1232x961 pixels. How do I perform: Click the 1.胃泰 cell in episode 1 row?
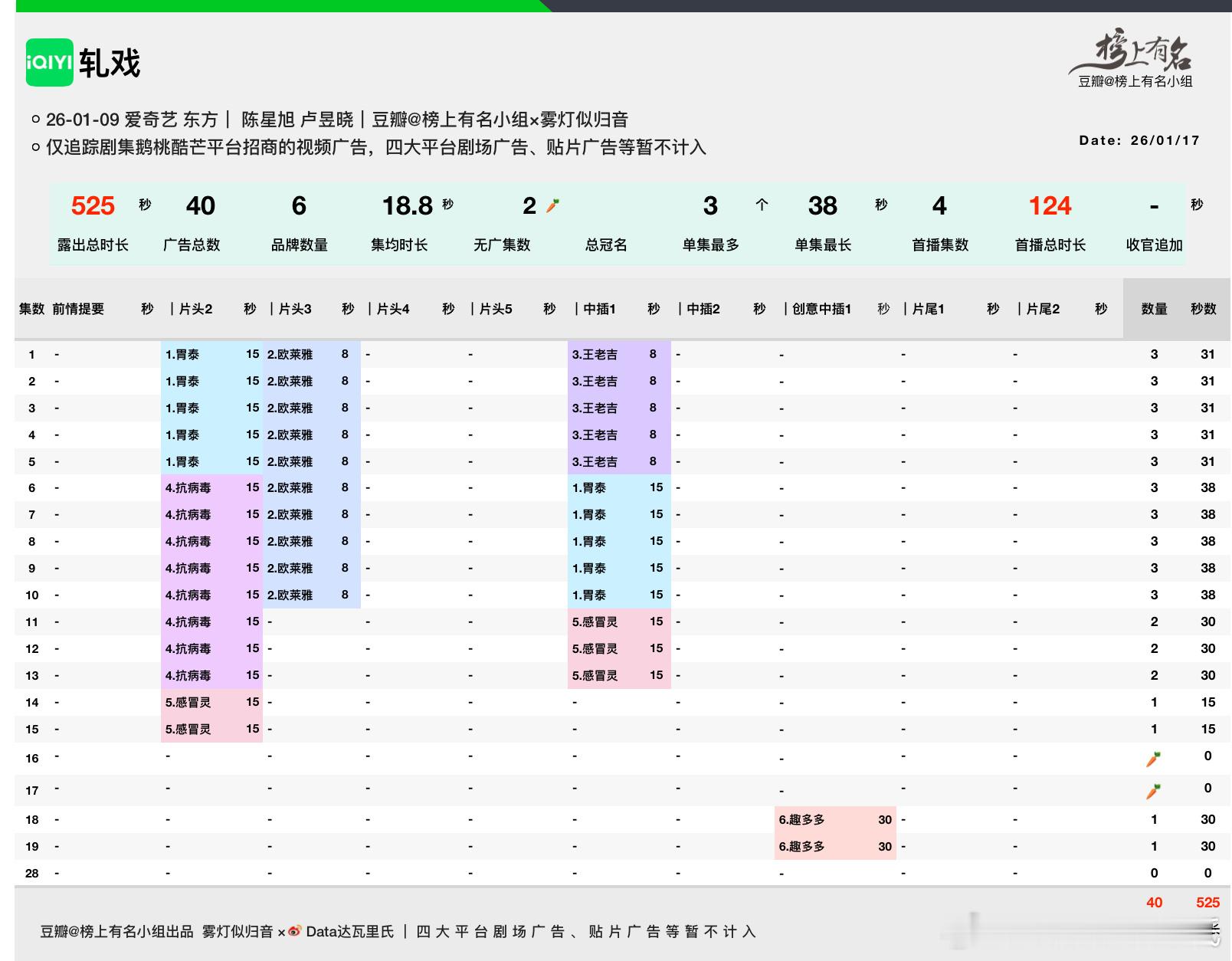click(x=212, y=354)
